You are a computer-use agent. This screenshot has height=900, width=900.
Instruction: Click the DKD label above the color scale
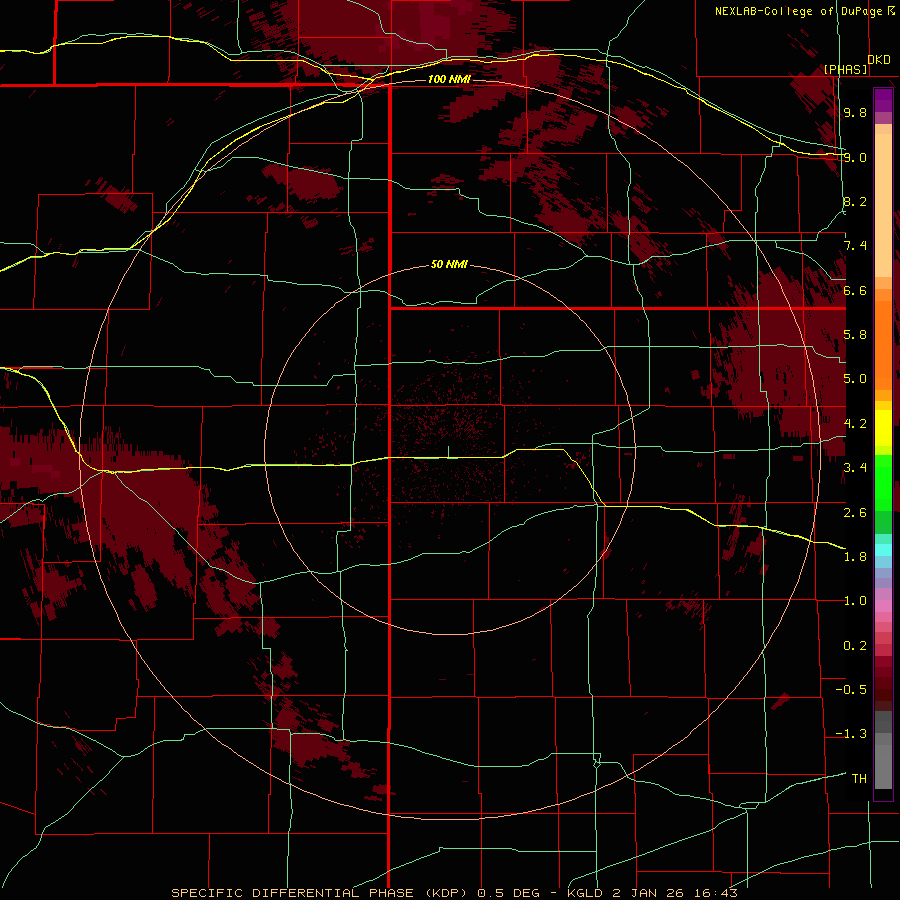[879, 60]
